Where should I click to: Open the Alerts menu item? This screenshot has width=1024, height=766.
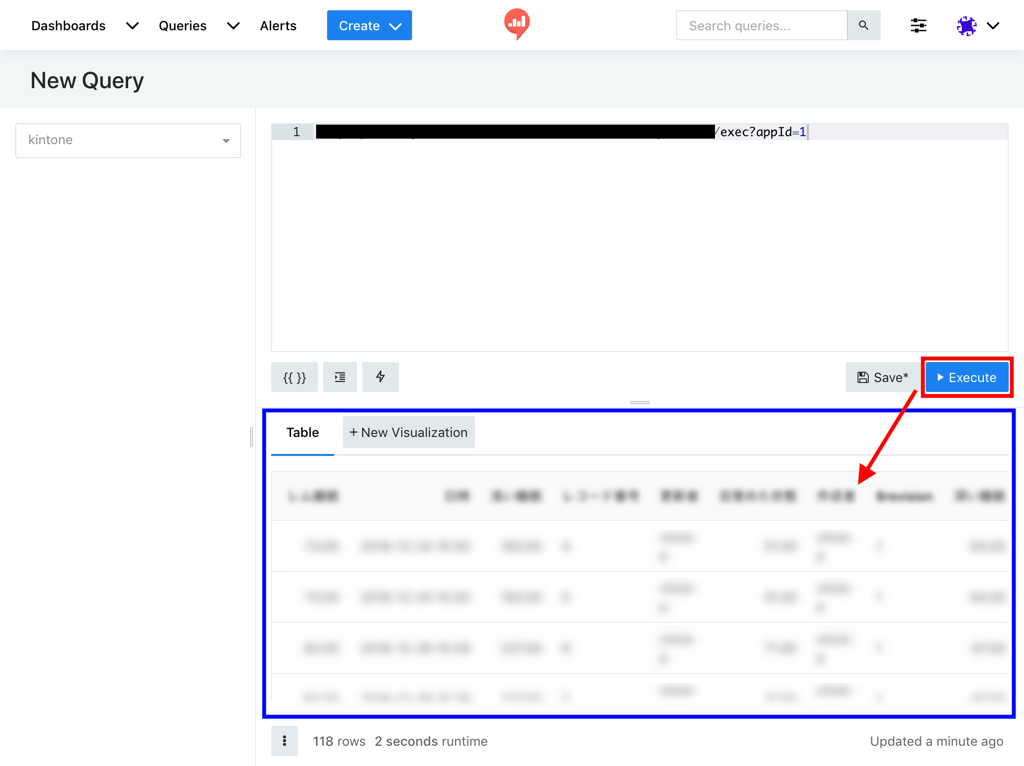278,26
